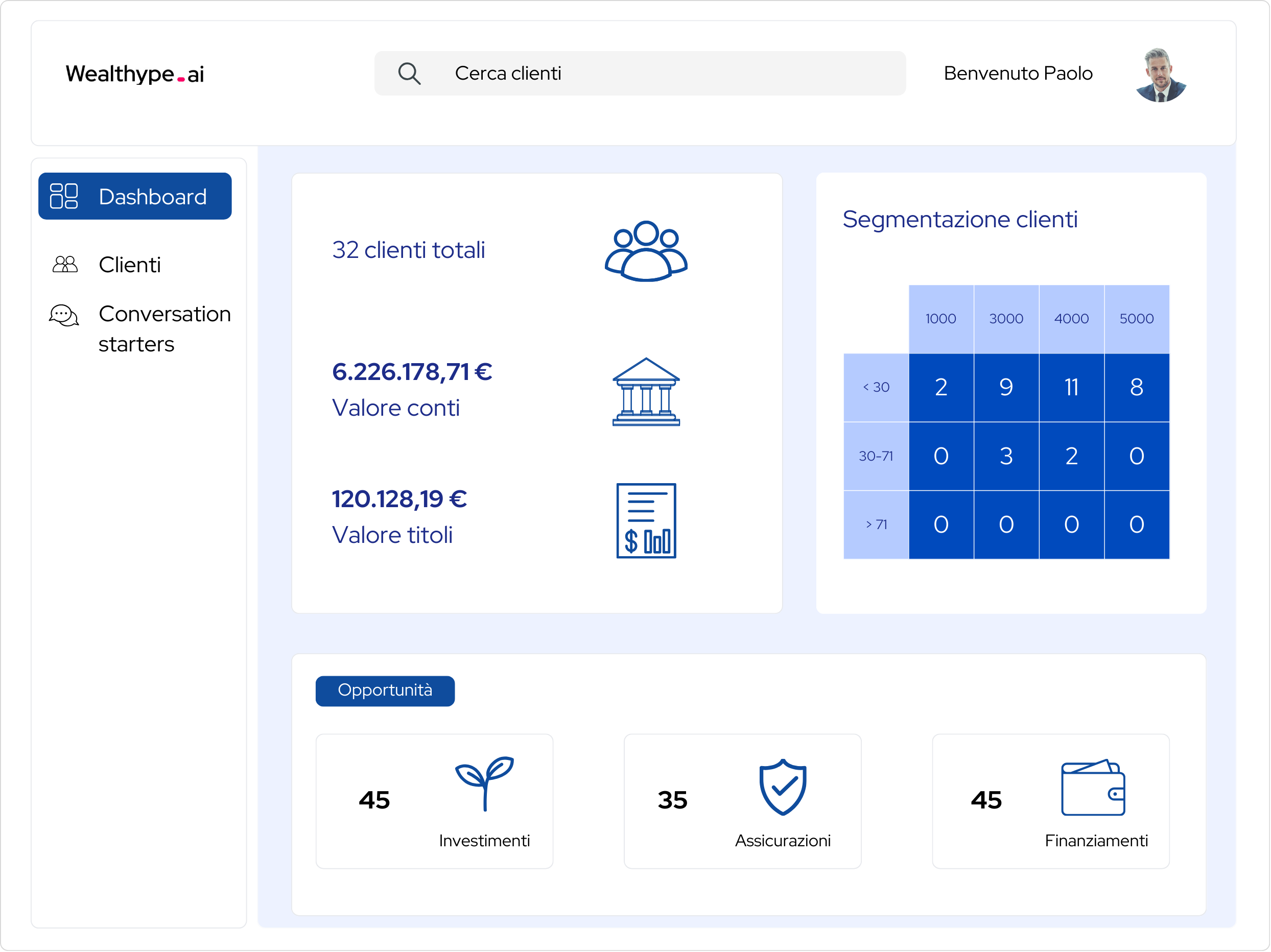Click the bank building icon
Viewport: 1271px width, 952px height.
click(x=646, y=392)
